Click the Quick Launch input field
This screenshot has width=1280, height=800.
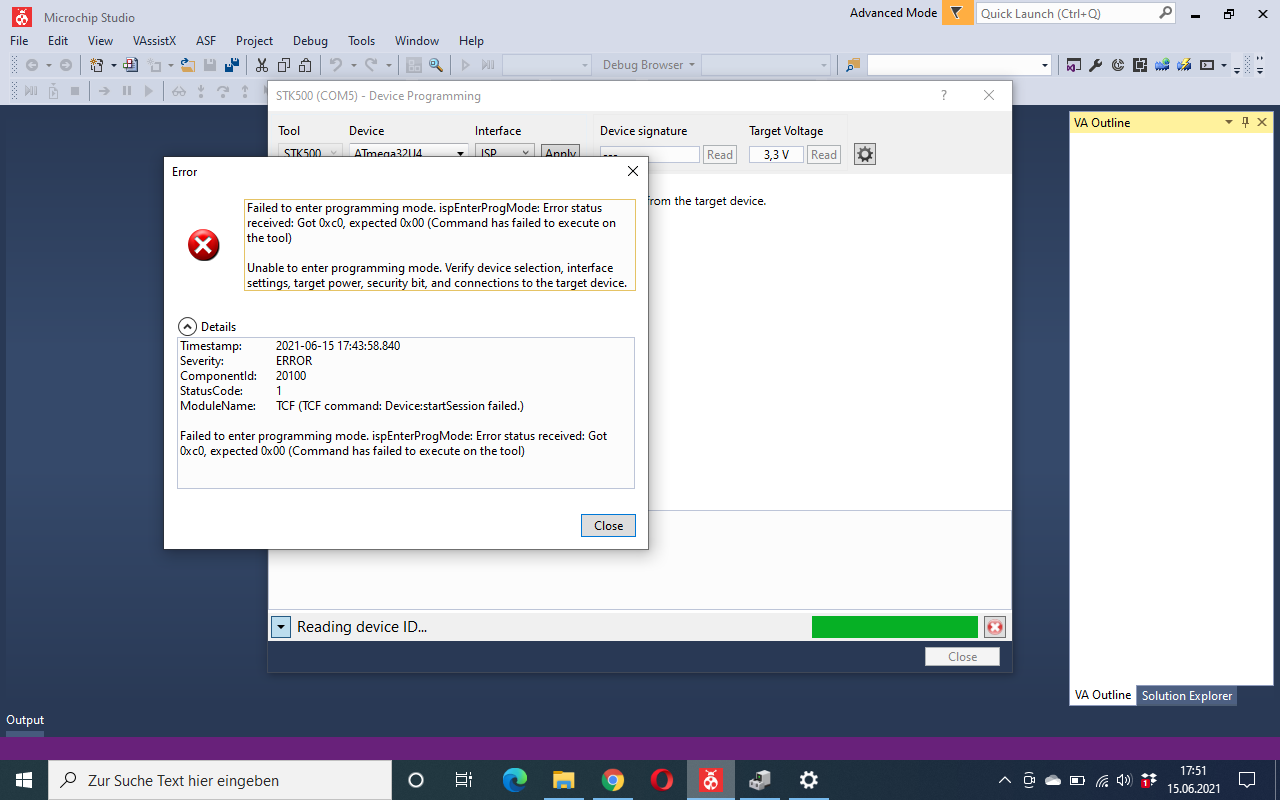(x=1066, y=13)
